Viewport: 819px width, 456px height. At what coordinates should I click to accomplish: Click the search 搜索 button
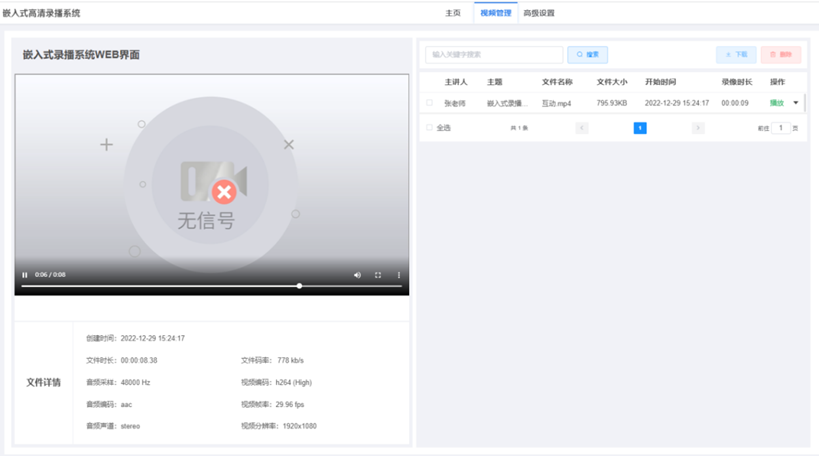point(588,55)
